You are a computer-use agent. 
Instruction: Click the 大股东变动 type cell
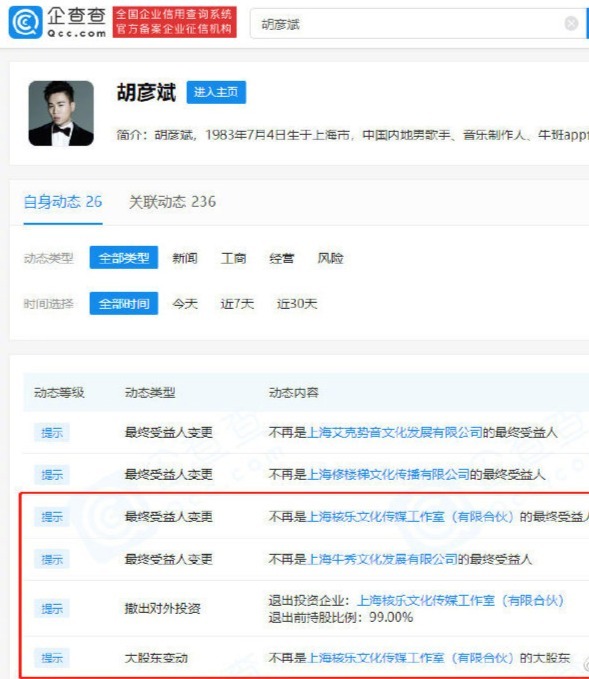coord(156,658)
